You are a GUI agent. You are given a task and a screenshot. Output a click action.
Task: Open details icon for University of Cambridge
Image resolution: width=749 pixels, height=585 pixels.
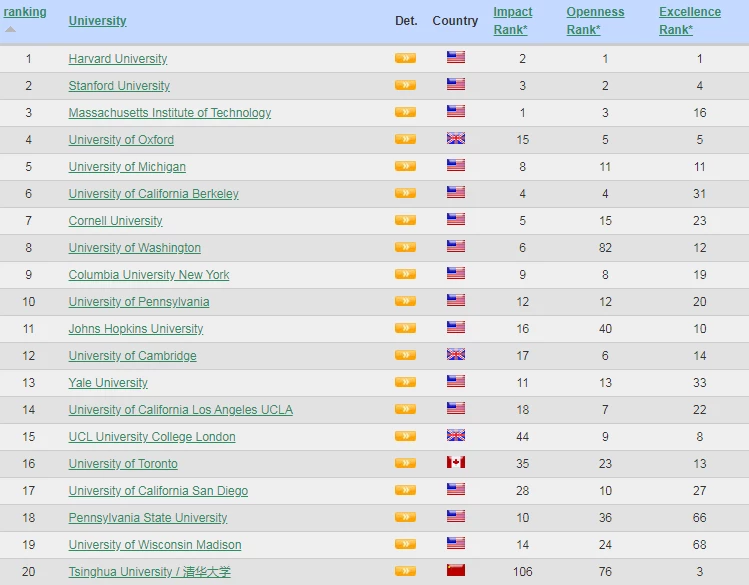point(405,355)
